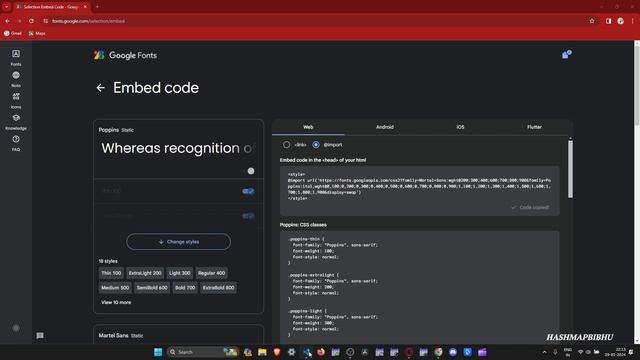The width and height of the screenshot is (640, 360).
Task: Expand styles with View 10 more
Action: (x=116, y=302)
